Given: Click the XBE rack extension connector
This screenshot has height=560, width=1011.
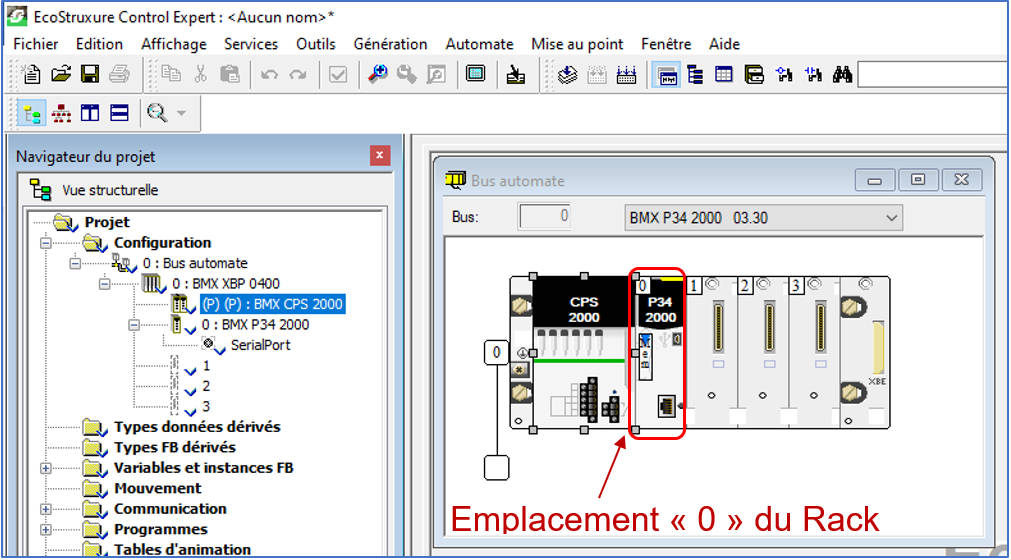Looking at the screenshot, I should pyautogui.click(x=878, y=348).
